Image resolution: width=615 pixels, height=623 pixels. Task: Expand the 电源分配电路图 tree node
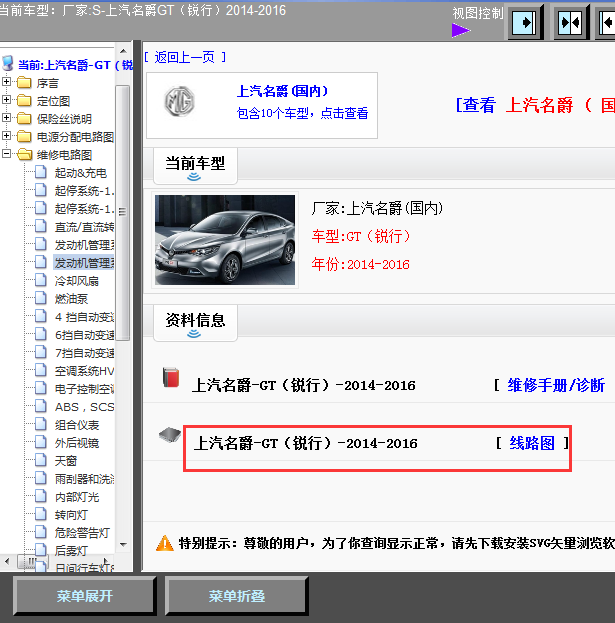pyautogui.click(x=6, y=135)
